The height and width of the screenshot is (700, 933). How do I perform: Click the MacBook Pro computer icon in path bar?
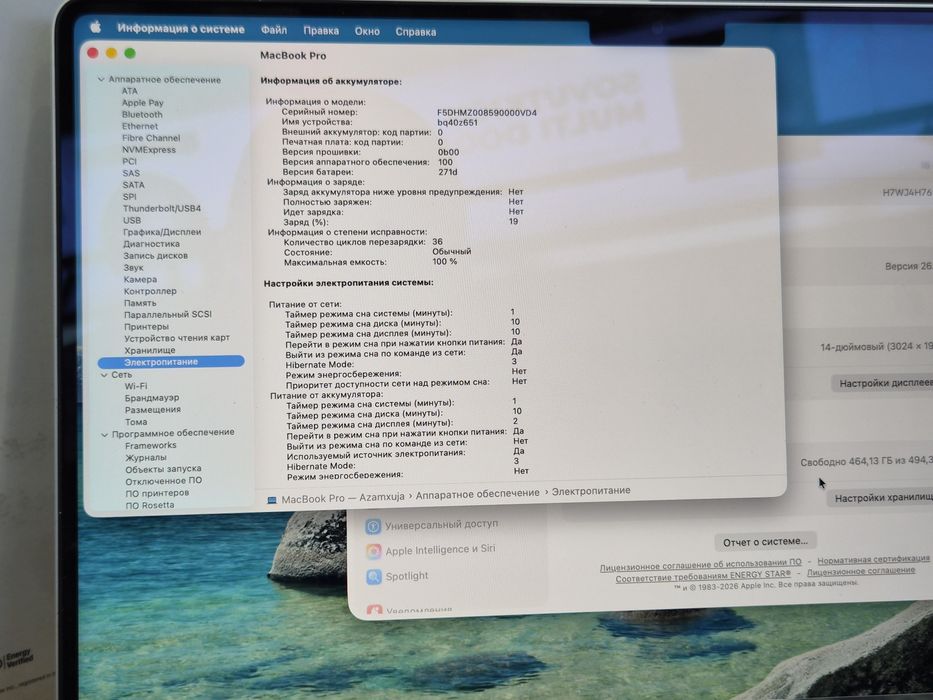pyautogui.click(x=272, y=500)
